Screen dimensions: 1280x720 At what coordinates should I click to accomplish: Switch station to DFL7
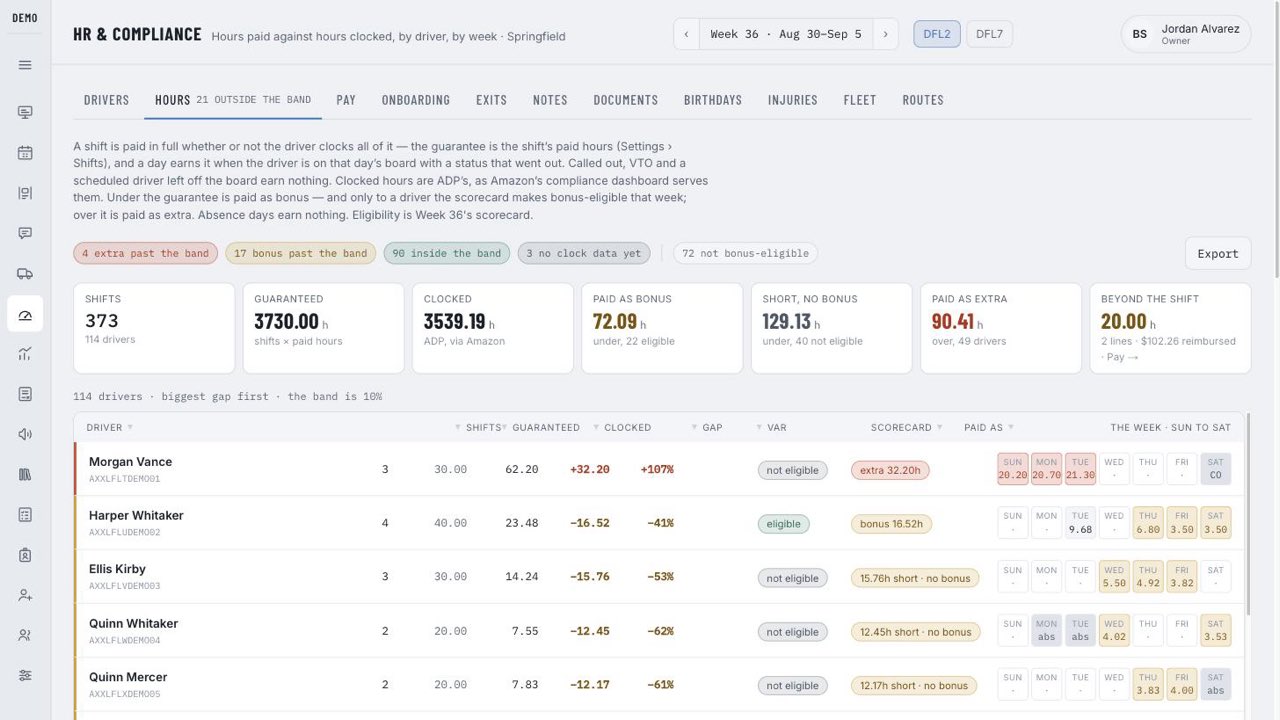[x=989, y=34]
